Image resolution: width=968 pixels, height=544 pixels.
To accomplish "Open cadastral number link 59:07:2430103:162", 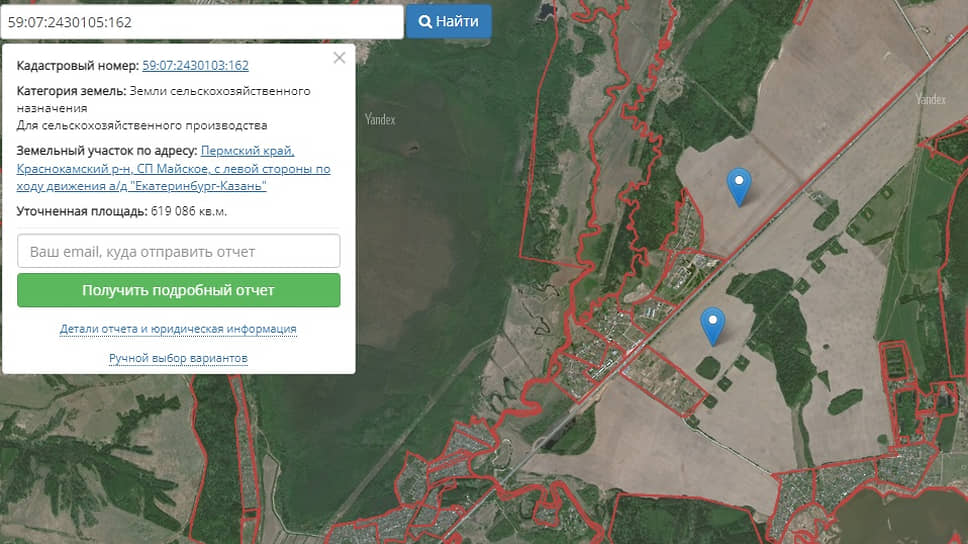I will pos(195,66).
